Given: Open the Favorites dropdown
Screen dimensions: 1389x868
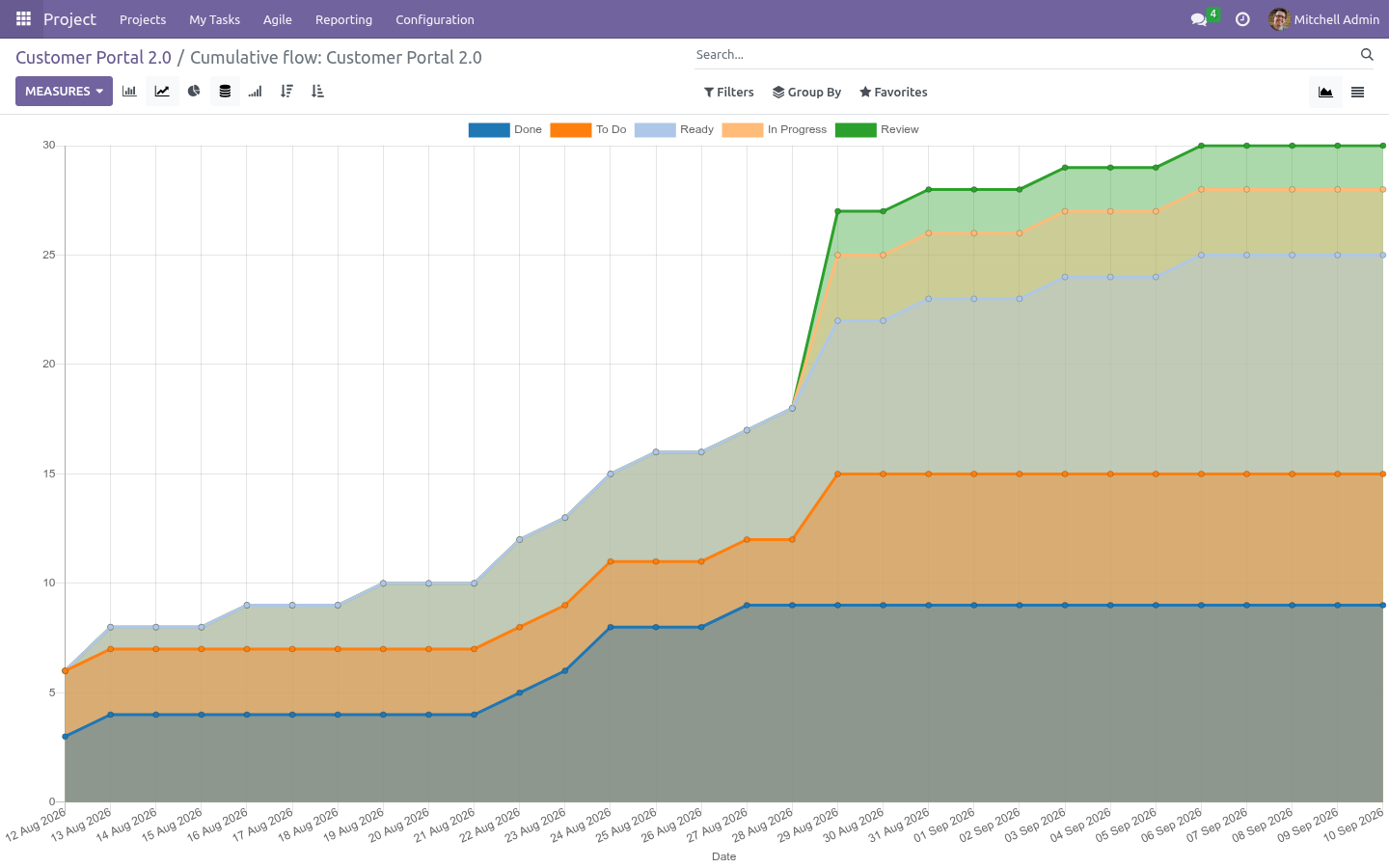Looking at the screenshot, I should point(893,93).
